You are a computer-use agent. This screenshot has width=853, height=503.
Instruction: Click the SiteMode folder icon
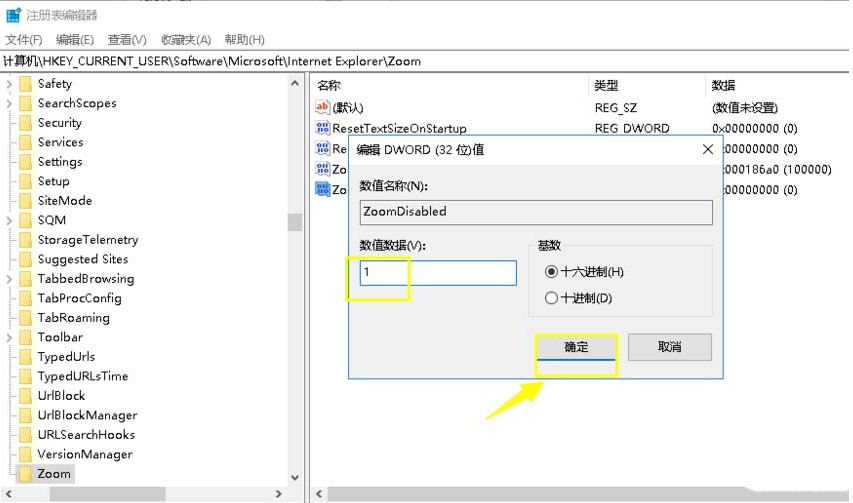pyautogui.click(x=25, y=201)
